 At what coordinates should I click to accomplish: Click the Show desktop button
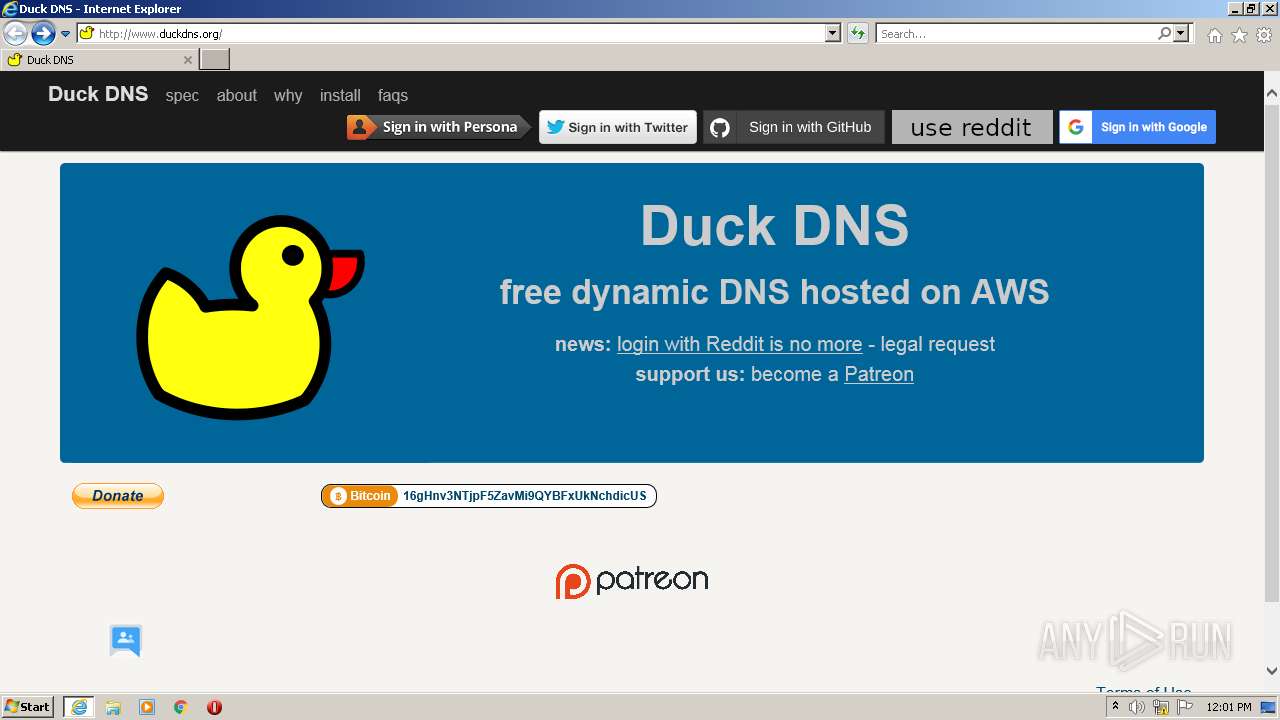click(1270, 707)
